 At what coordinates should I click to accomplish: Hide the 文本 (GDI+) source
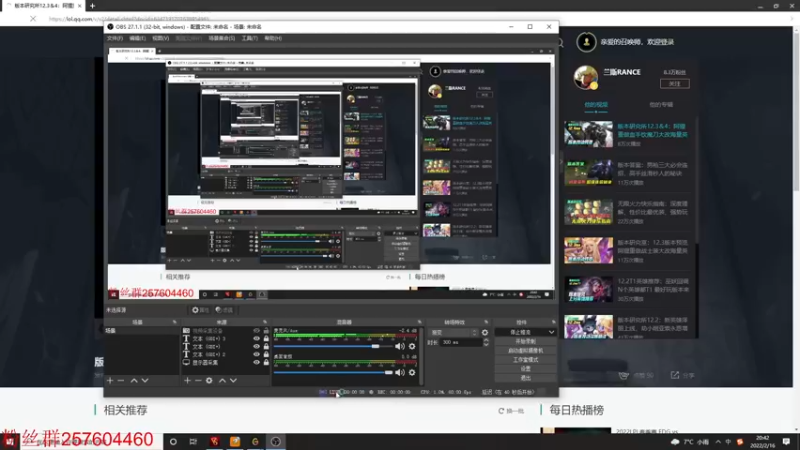pyautogui.click(x=257, y=346)
